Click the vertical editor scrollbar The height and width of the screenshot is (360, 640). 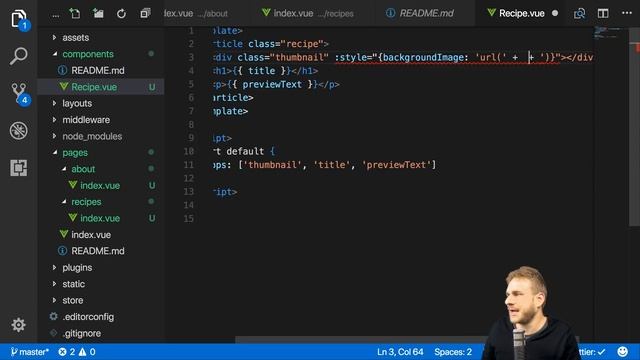pyautogui.click(x=634, y=127)
